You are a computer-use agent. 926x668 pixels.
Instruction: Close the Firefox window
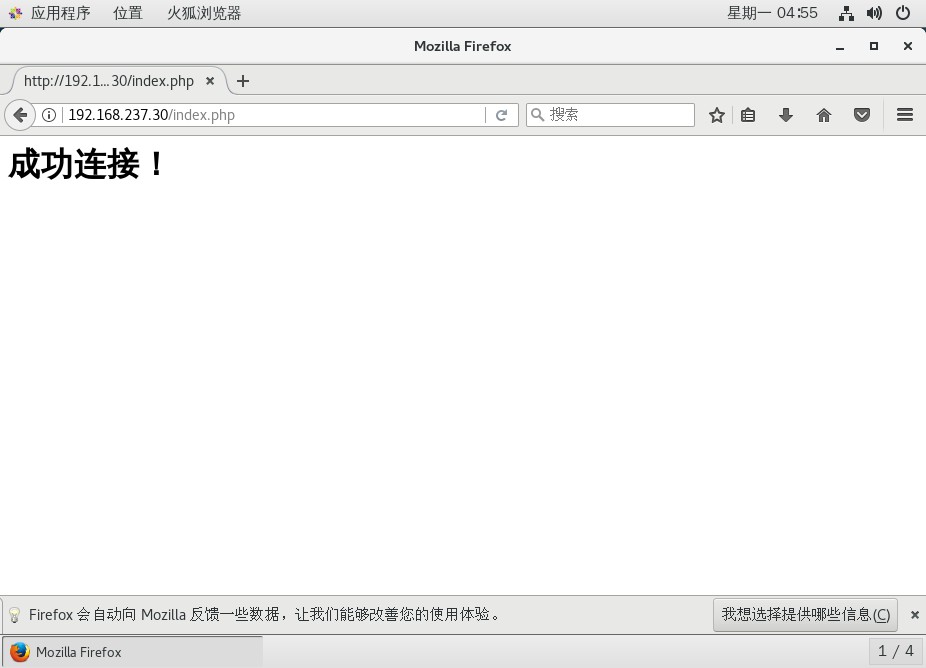[x=908, y=46]
